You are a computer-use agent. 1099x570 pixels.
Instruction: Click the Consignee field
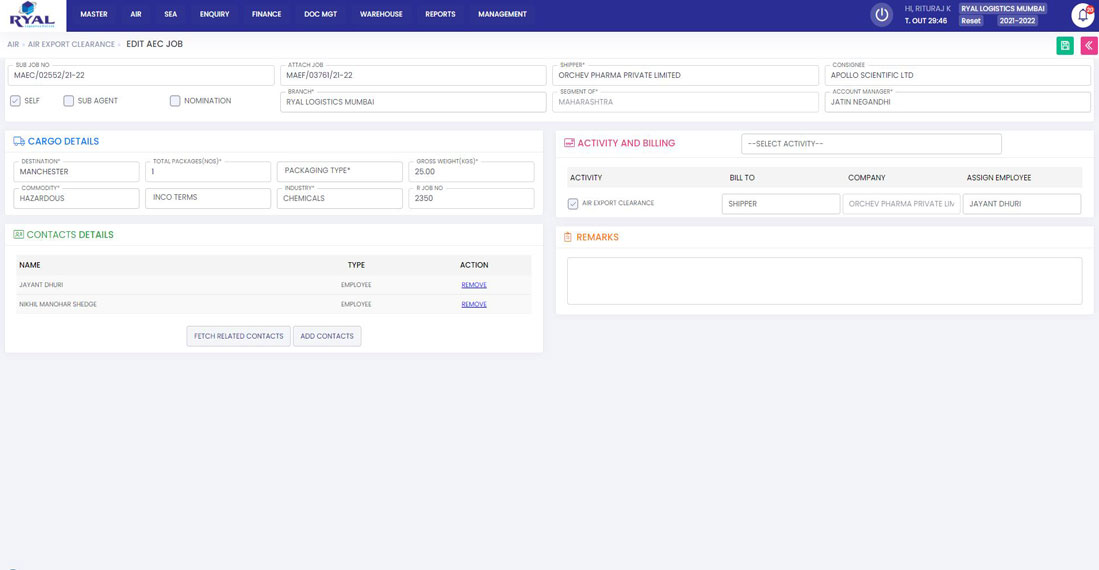[x=957, y=76]
